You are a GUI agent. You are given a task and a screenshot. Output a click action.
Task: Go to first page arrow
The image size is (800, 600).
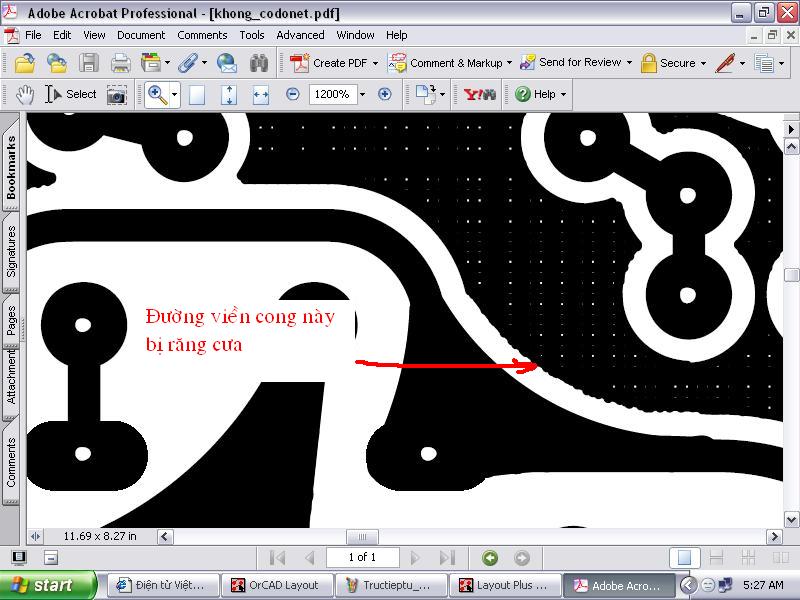point(278,558)
